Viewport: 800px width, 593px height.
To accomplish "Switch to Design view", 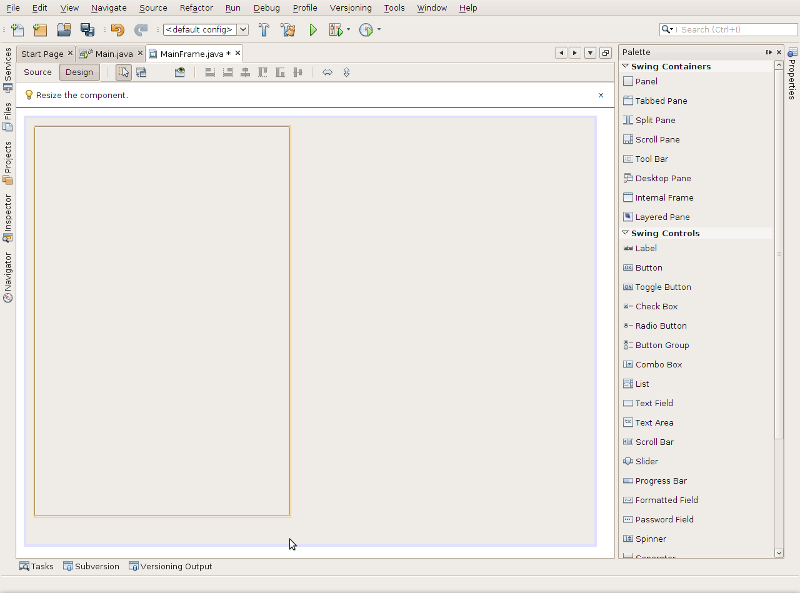I will click(x=79, y=72).
